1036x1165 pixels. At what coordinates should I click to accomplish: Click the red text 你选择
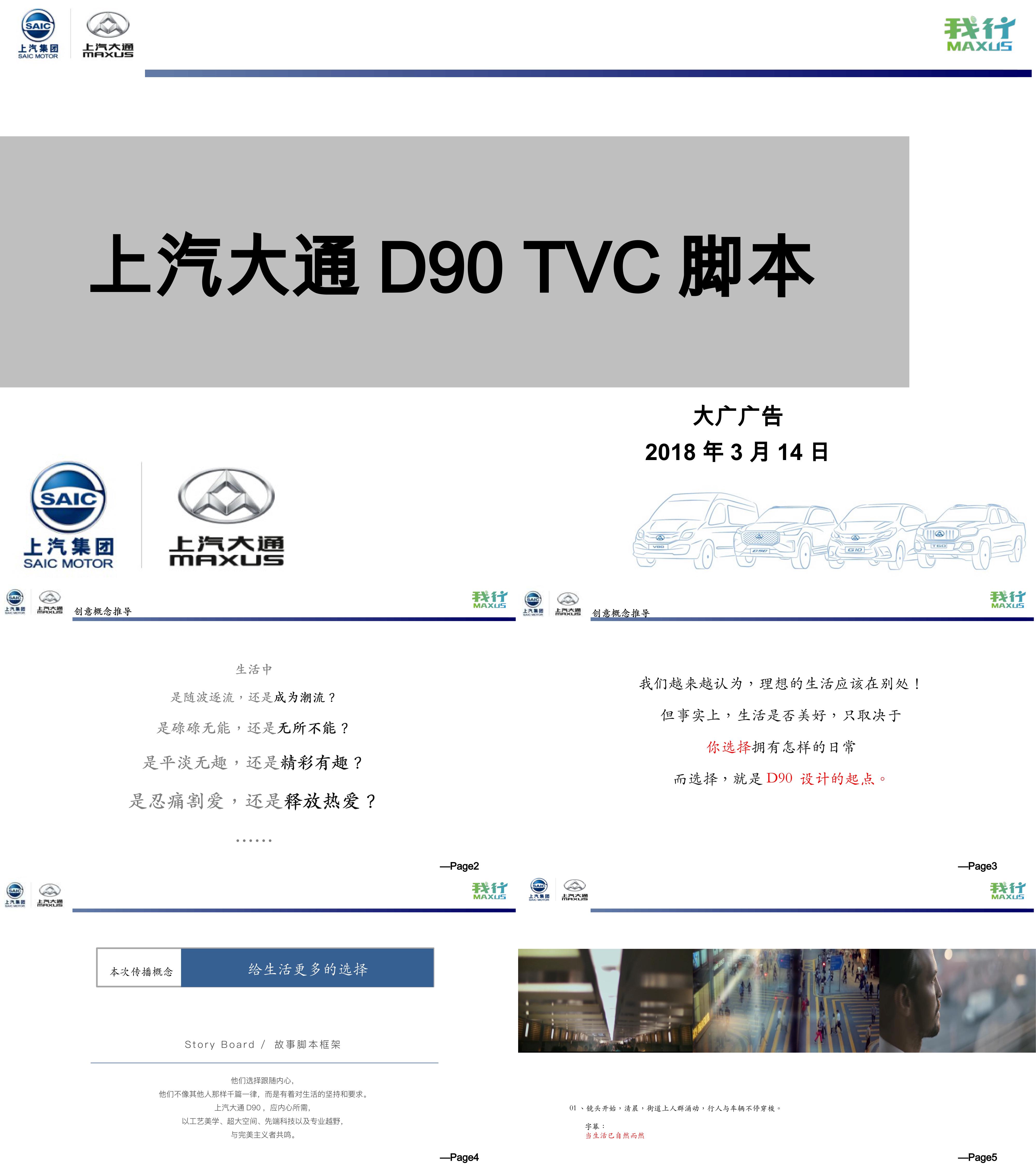729,747
